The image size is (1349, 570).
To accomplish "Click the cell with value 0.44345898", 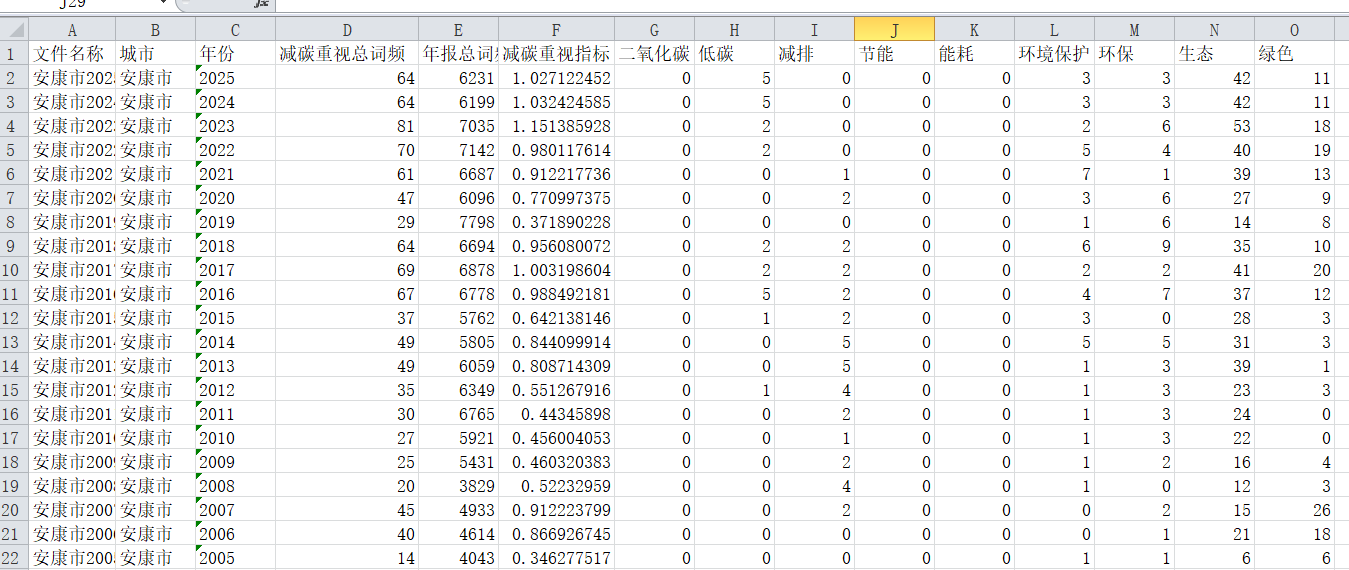I will pos(556,414).
